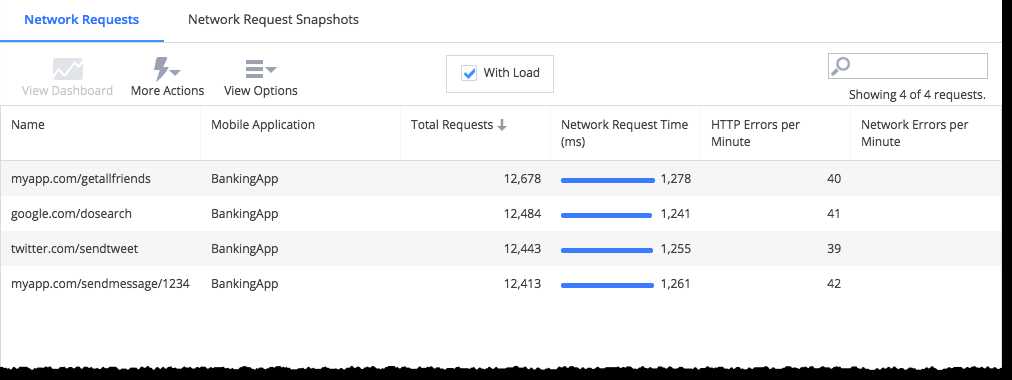Select myapp.com/getallfriends row name
Image resolution: width=1012 pixels, height=380 pixels.
pyautogui.click(x=81, y=179)
